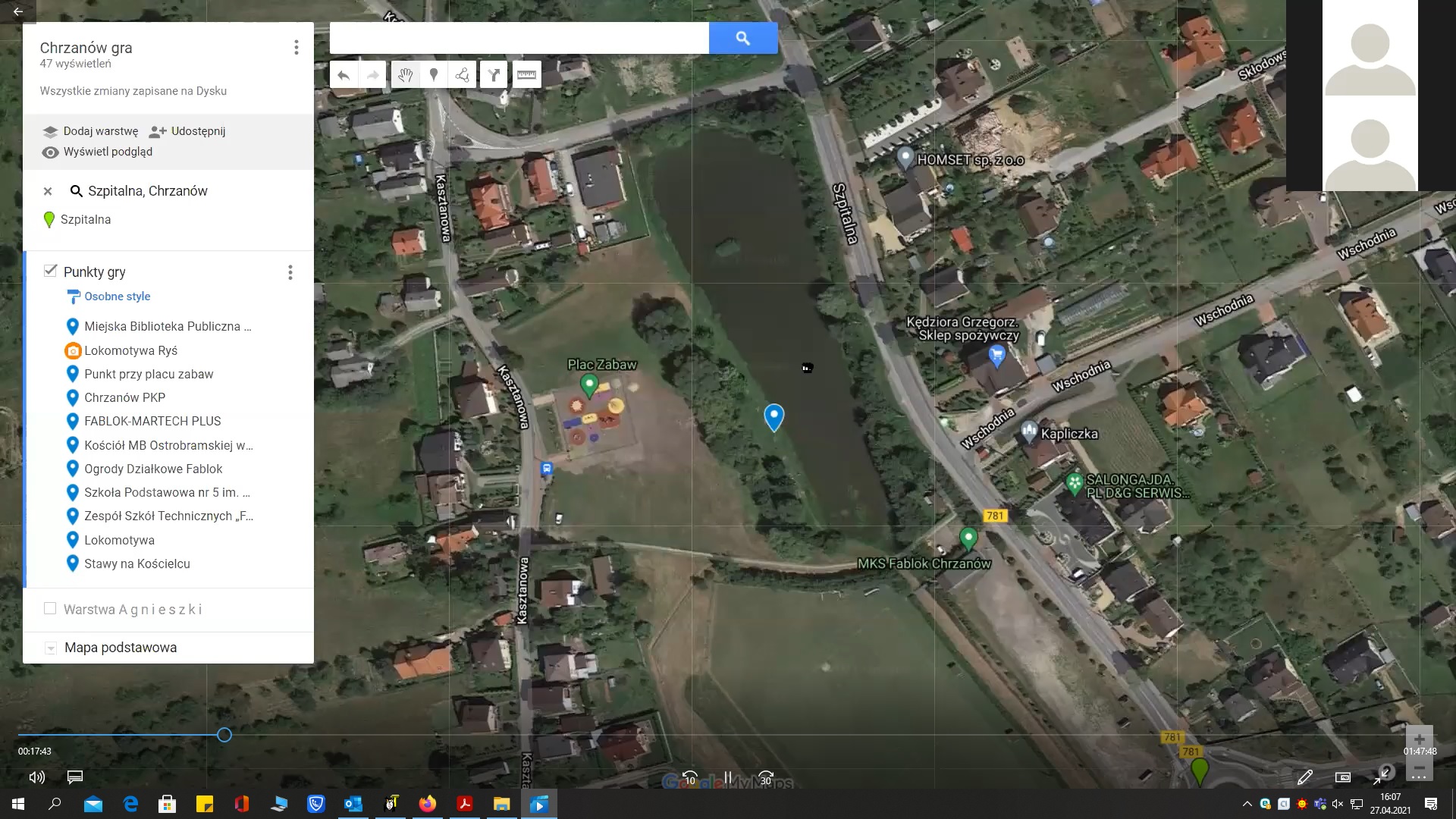Viewport: 1456px width, 819px height.
Task: Select the add directions tool
Action: 494,74
